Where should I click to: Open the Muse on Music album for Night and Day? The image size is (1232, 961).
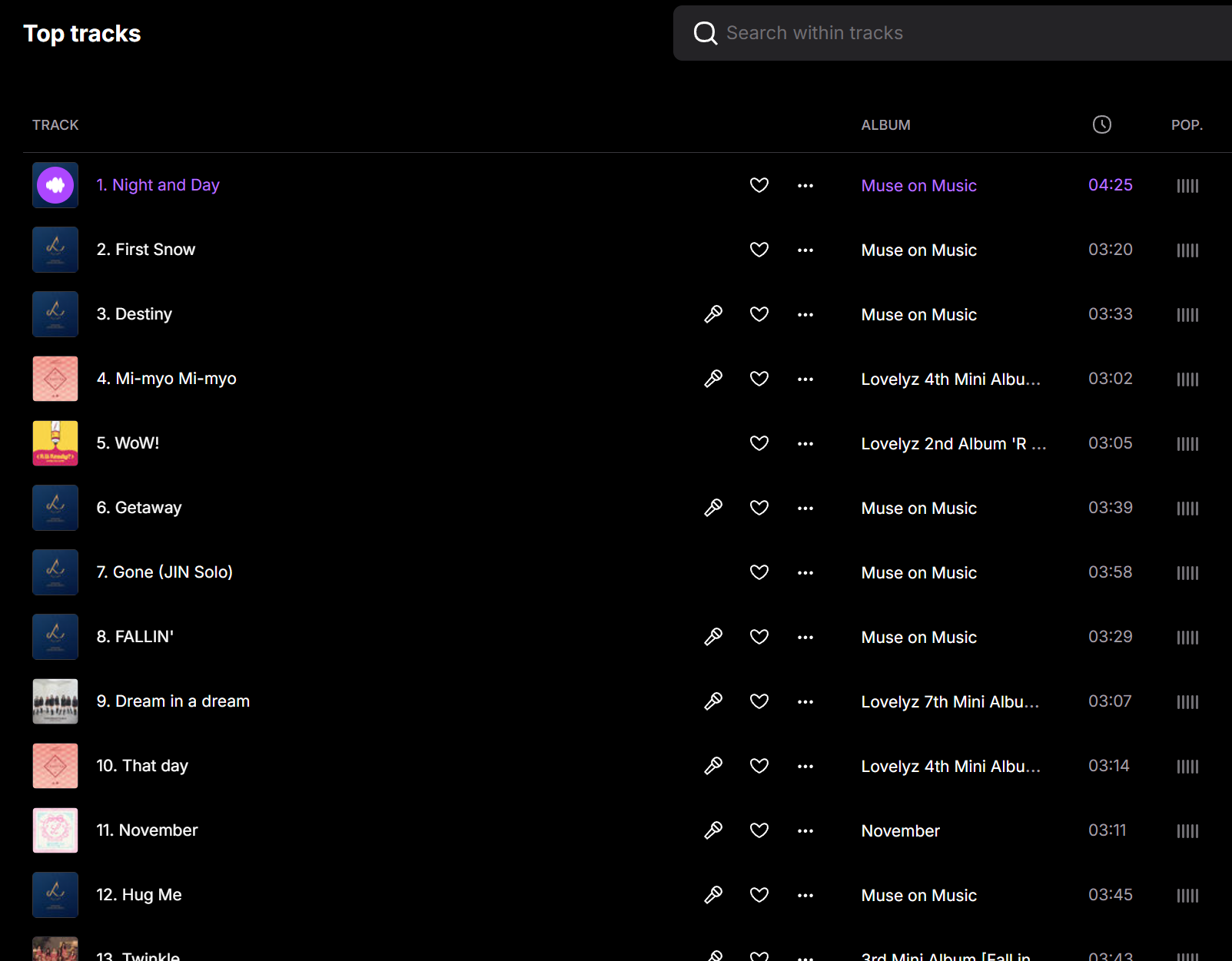point(919,186)
